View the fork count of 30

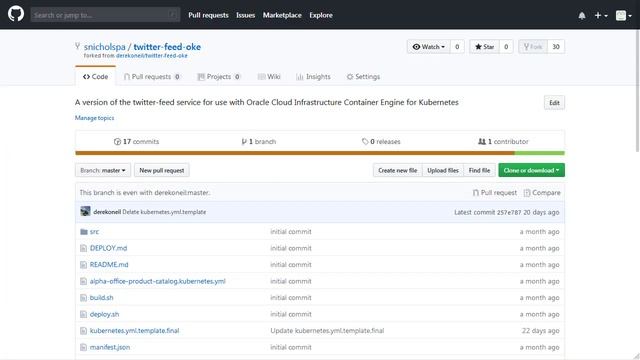[556, 47]
